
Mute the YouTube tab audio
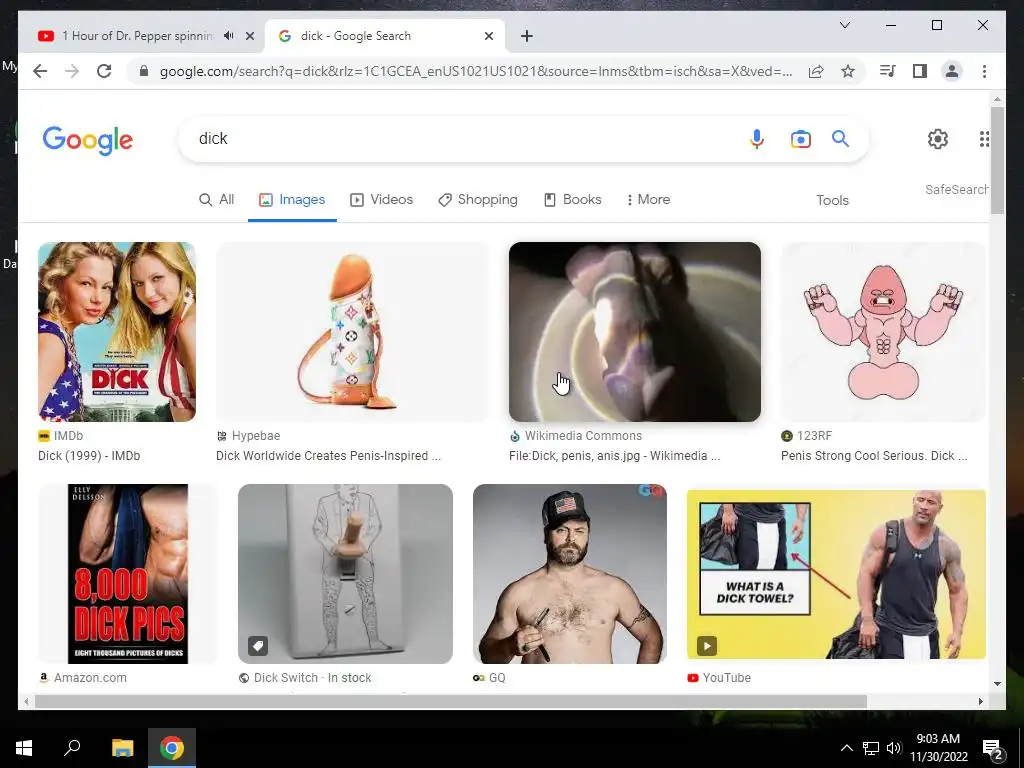coord(229,36)
